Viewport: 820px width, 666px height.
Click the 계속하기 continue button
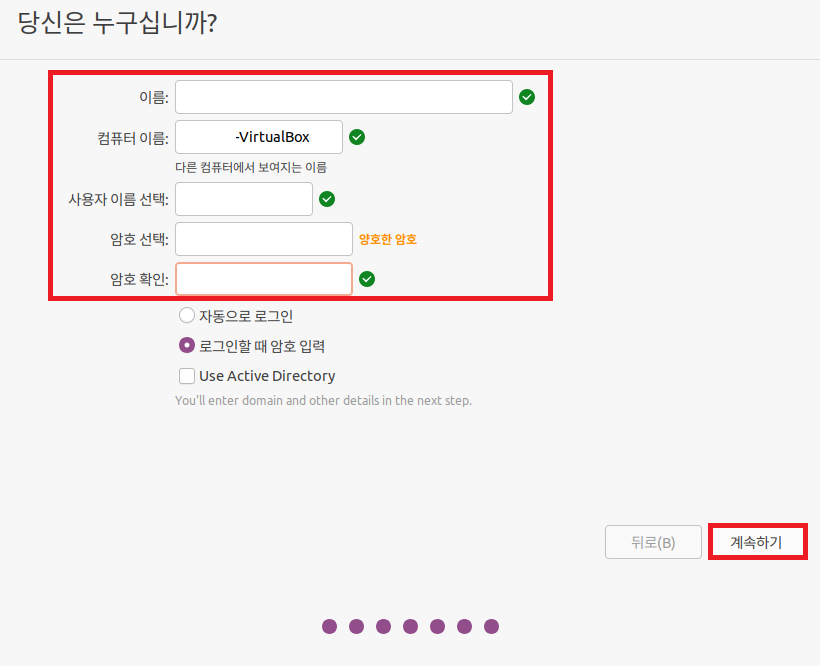pyautogui.click(x=757, y=542)
